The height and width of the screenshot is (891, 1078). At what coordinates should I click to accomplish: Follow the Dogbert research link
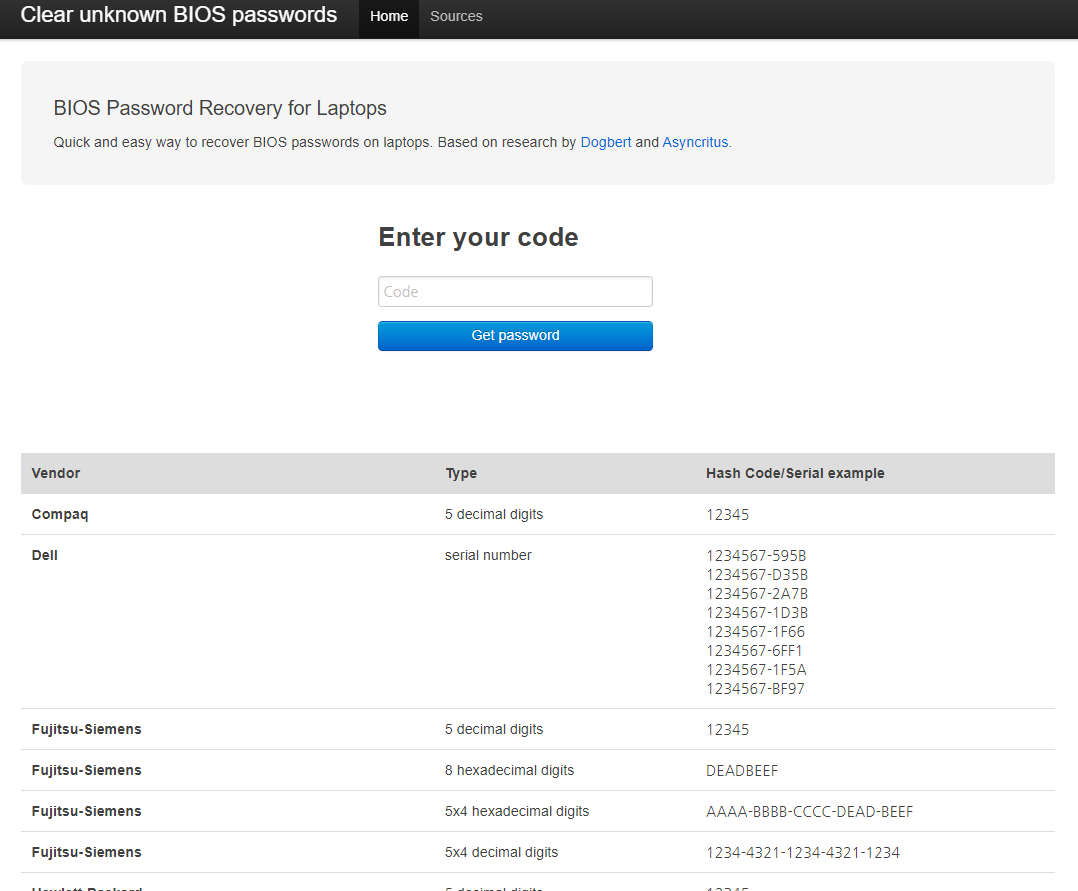606,142
